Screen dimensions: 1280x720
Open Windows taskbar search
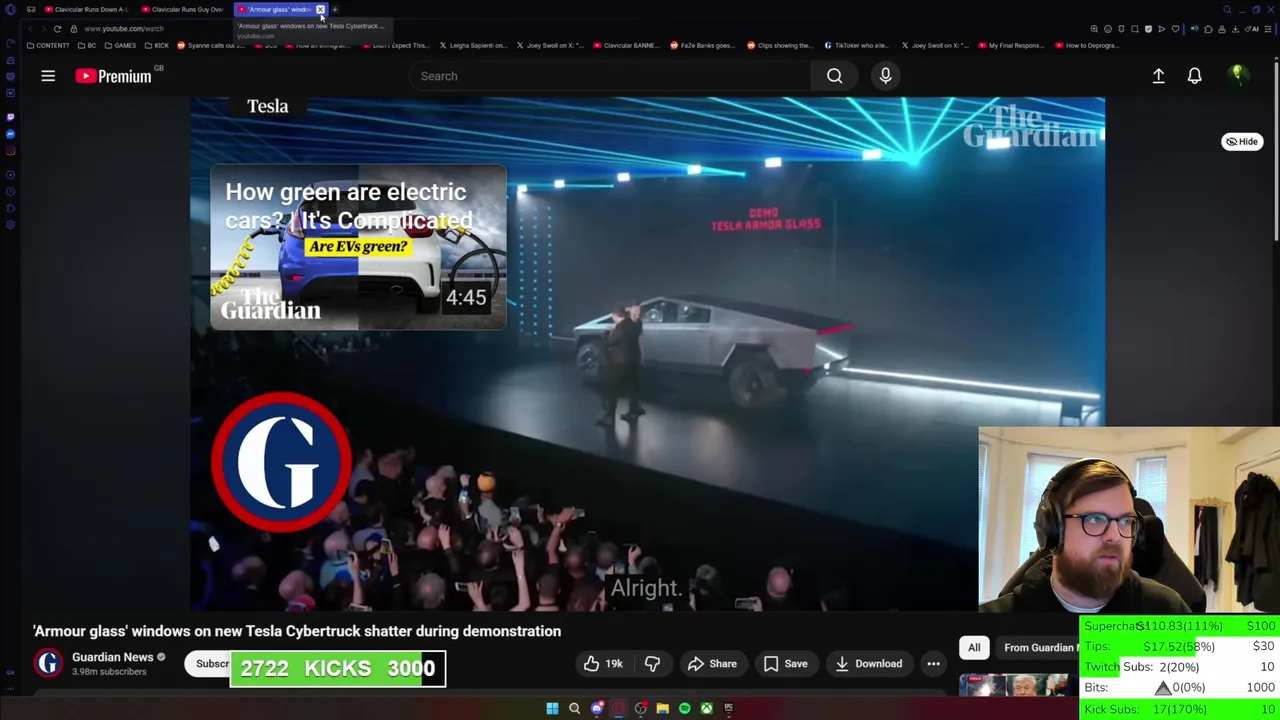(x=574, y=709)
